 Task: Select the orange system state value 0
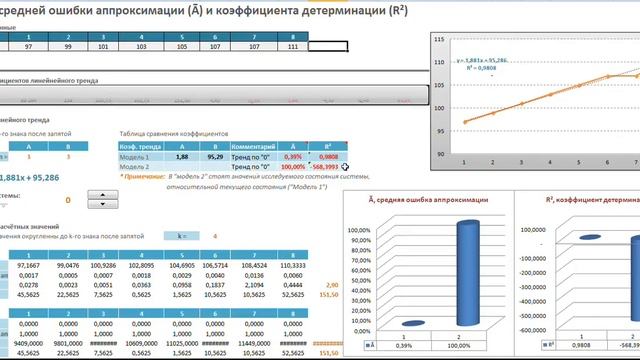[x=68, y=200]
